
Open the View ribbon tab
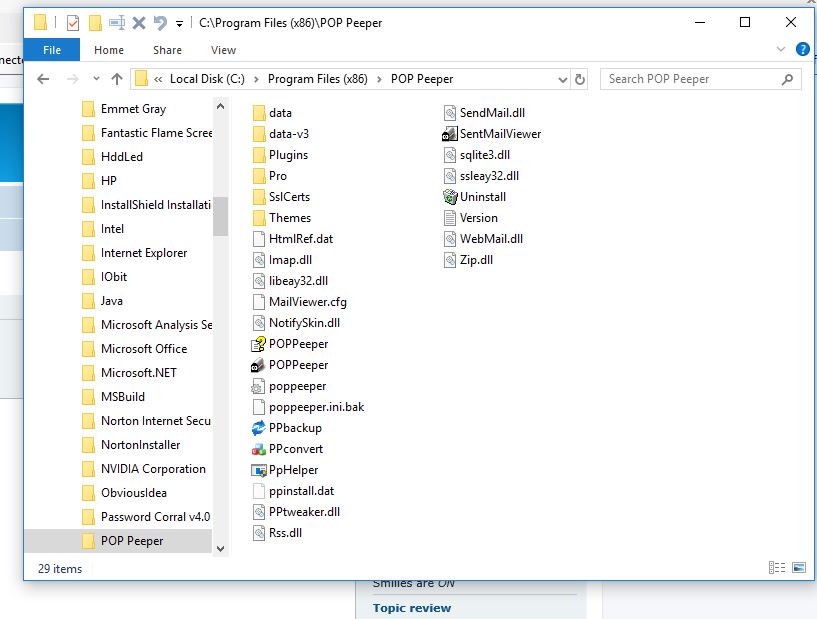click(224, 50)
